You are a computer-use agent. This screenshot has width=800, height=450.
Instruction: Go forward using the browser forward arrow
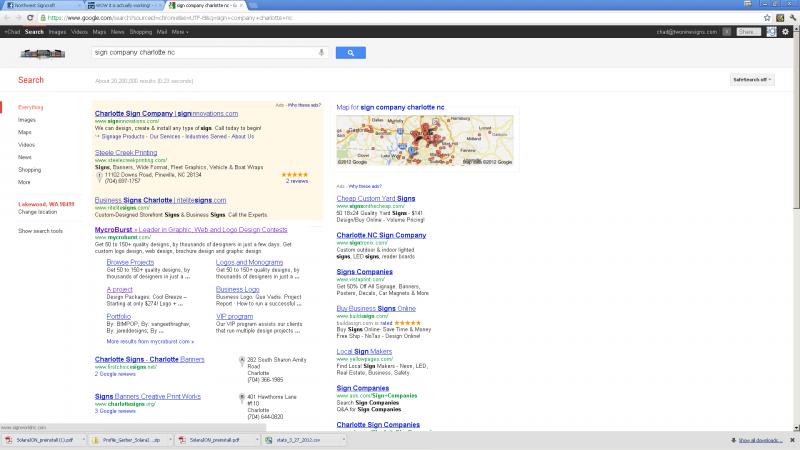coord(18,18)
